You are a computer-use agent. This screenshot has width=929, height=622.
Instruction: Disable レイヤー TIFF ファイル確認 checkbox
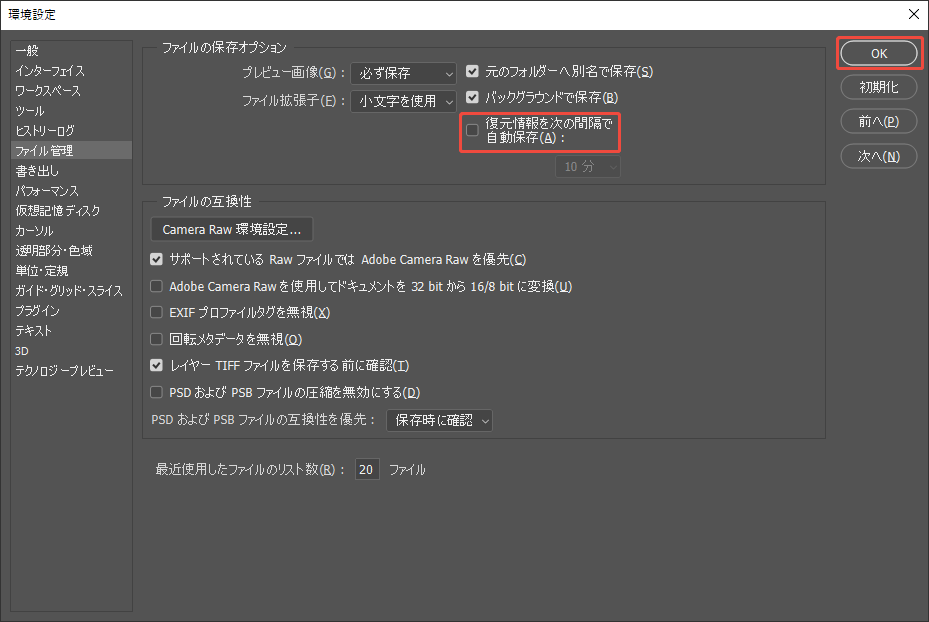(x=157, y=366)
